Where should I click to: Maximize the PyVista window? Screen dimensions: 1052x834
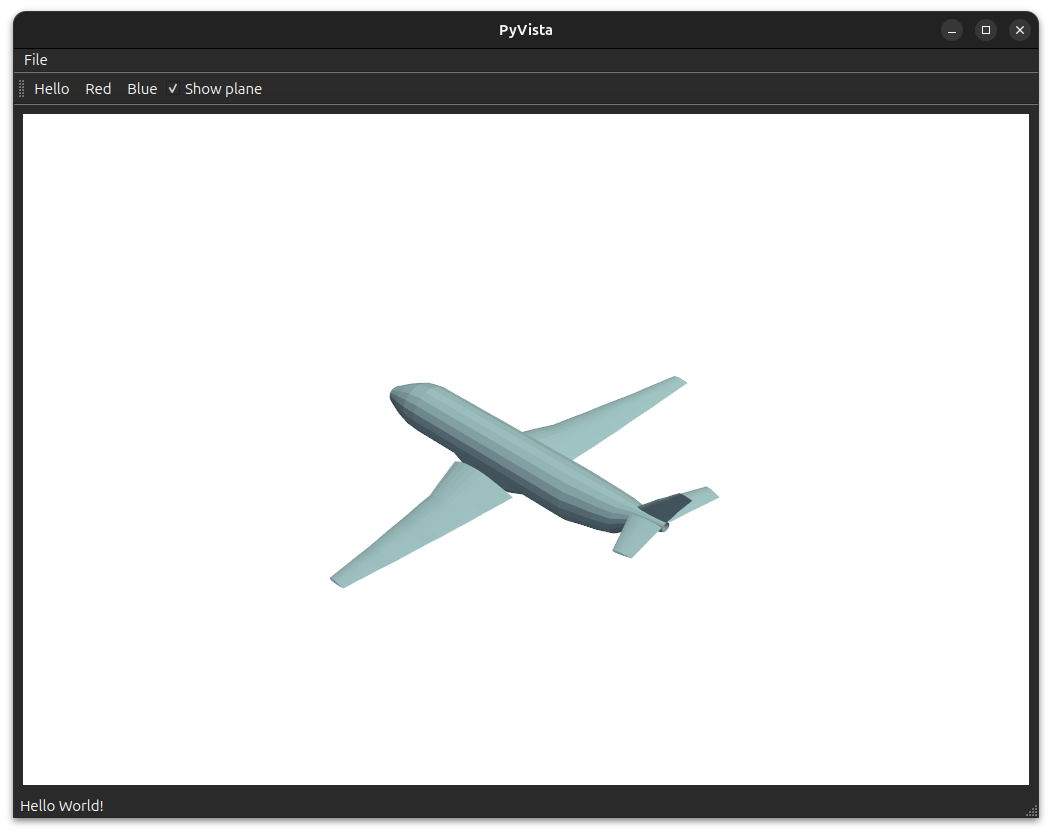pyautogui.click(x=986, y=30)
